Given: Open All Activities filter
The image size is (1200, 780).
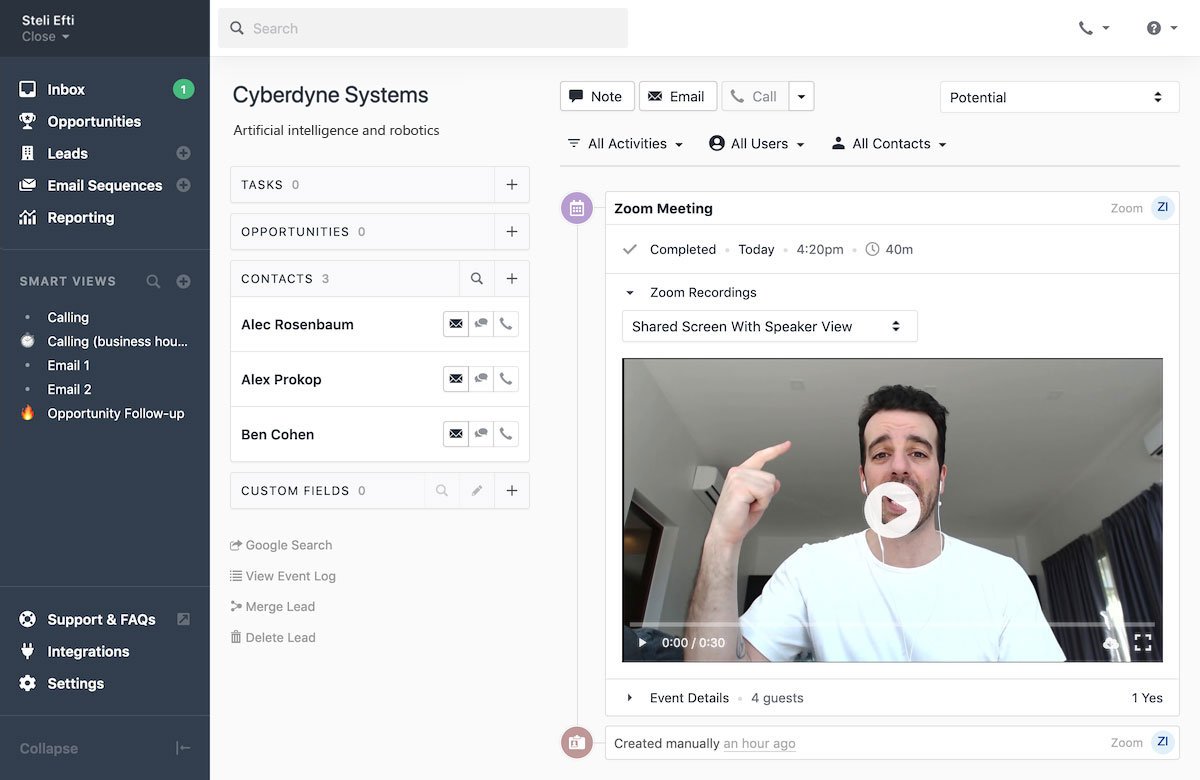Looking at the screenshot, I should click(x=625, y=143).
